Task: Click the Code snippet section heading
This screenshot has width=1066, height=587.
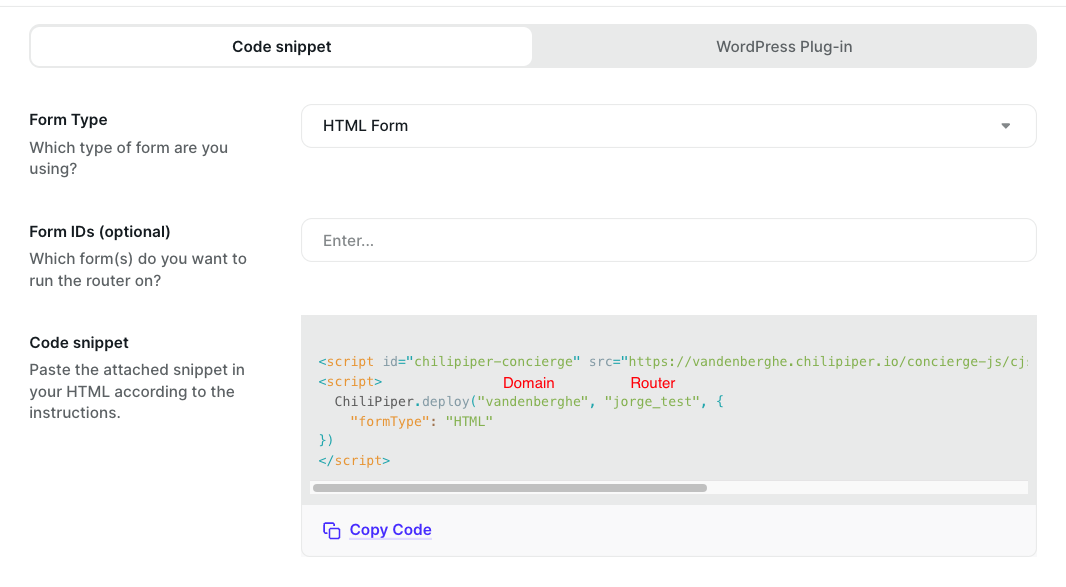Action: point(79,343)
